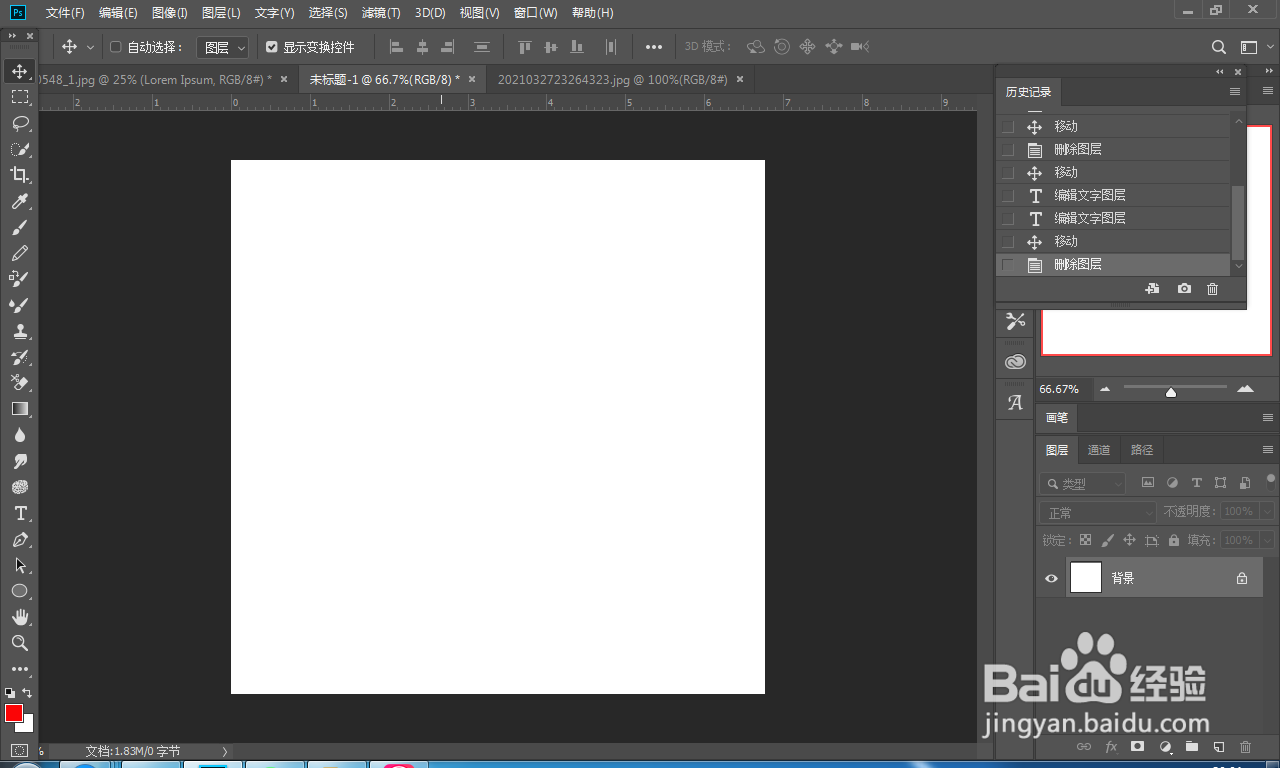Toggle Quick Mask mode
1280x768 pixels.
coord(19,750)
